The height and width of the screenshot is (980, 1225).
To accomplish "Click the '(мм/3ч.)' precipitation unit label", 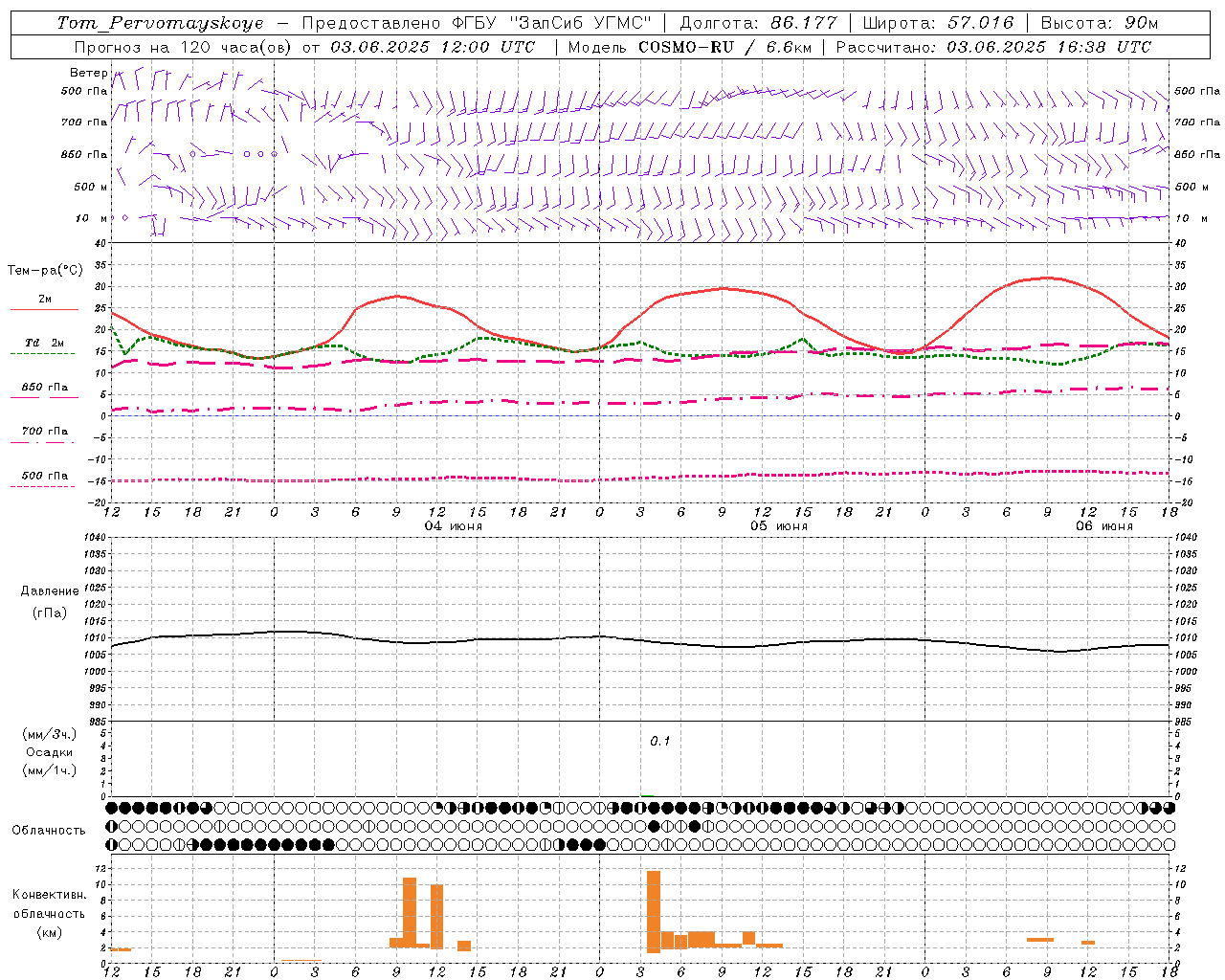I will point(50,734).
